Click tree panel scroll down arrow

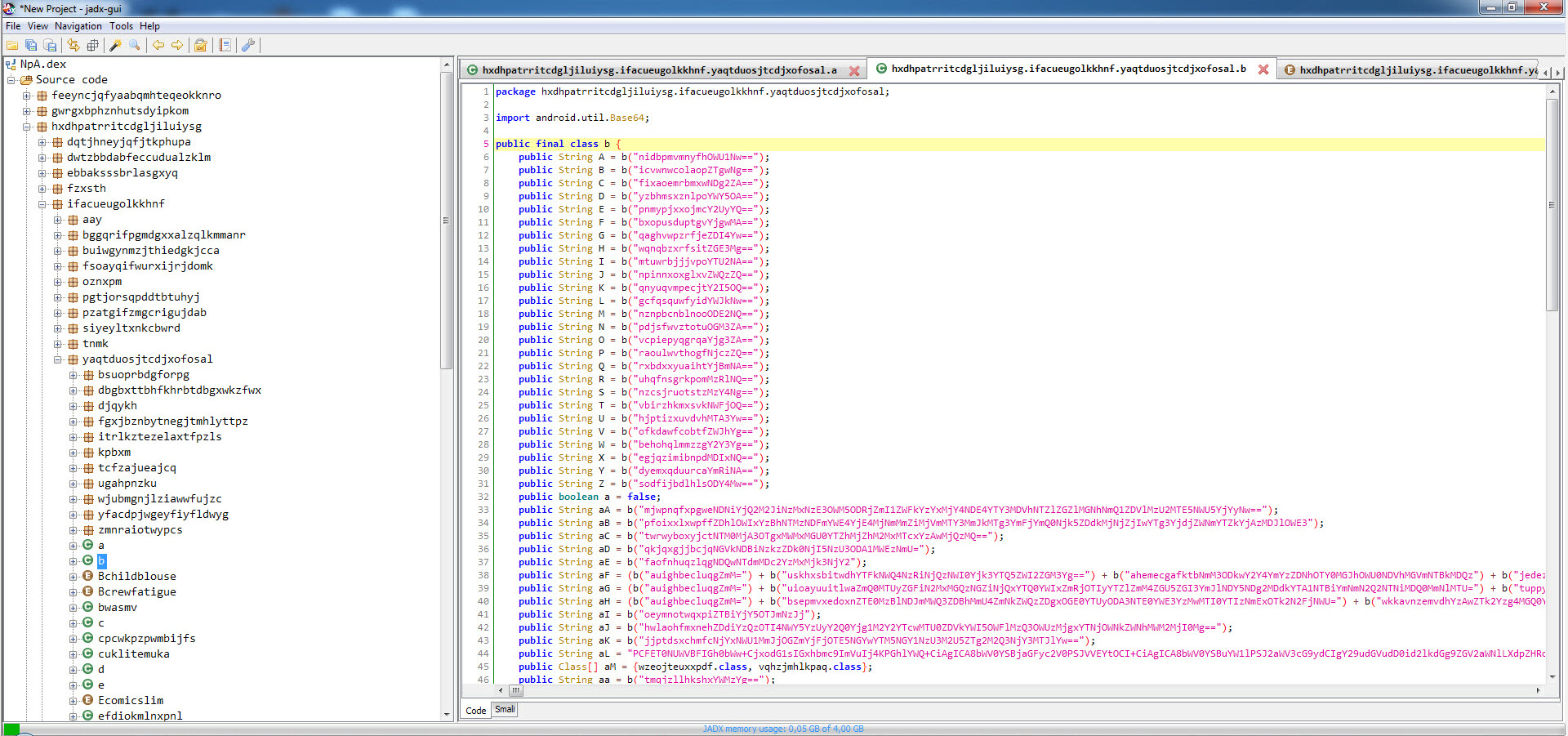click(446, 715)
